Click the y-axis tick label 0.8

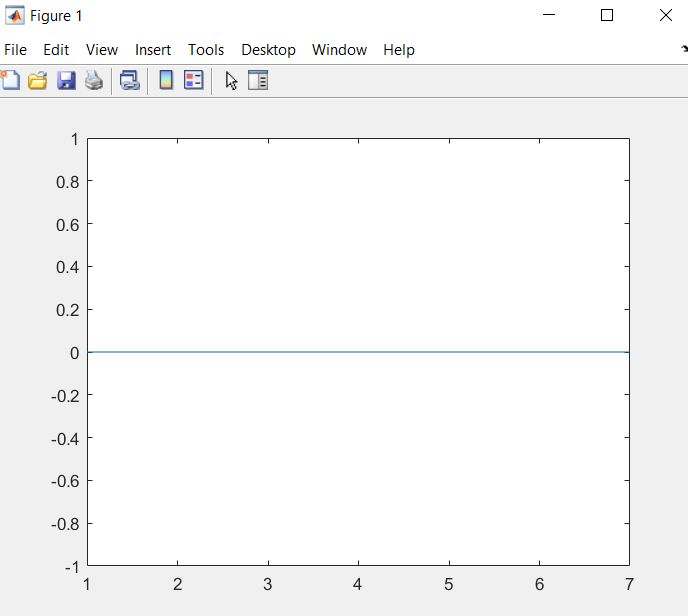pos(68,182)
